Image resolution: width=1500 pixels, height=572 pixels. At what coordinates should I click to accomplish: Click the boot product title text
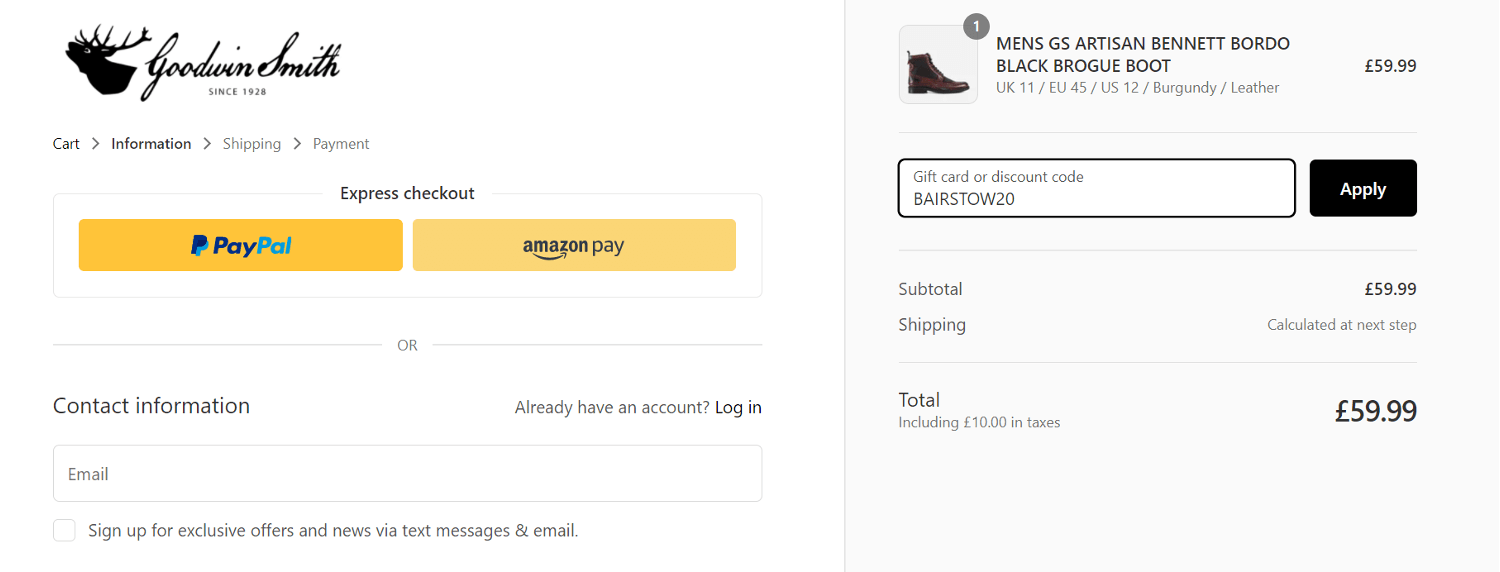1143,55
